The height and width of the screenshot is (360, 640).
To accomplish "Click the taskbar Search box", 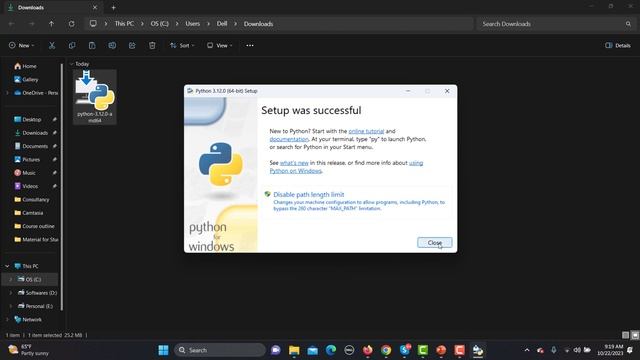I will click(x=220, y=350).
